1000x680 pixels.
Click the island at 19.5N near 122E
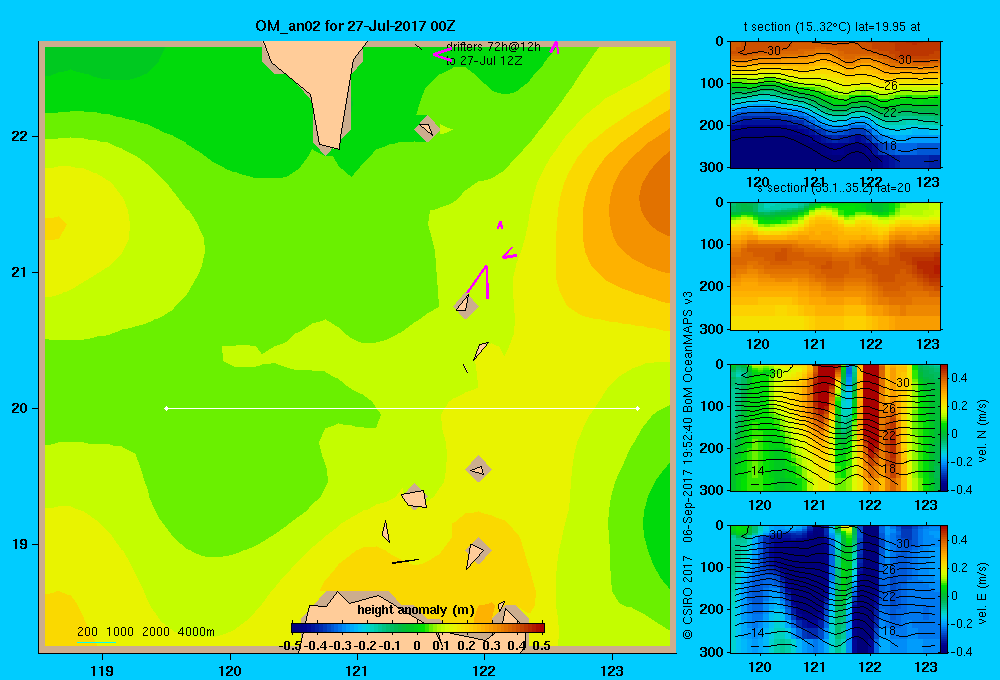pyautogui.click(x=478, y=470)
